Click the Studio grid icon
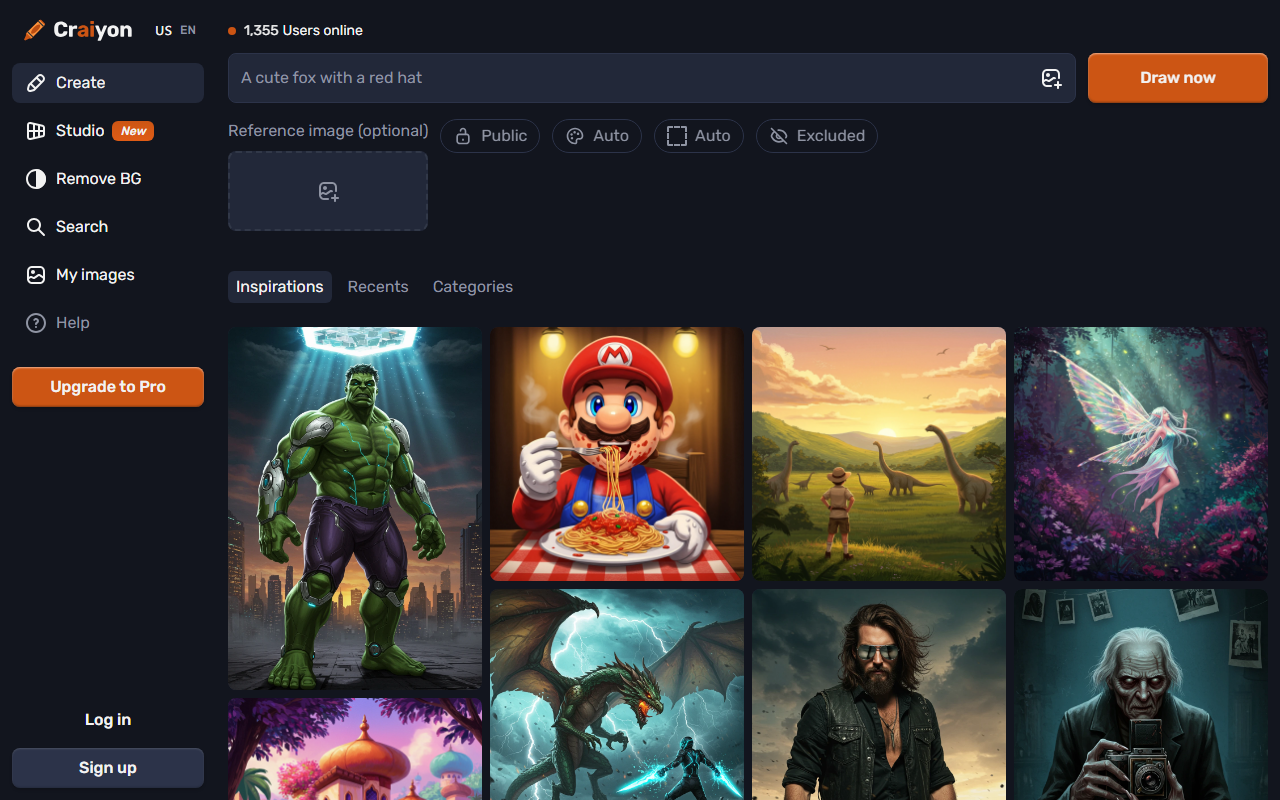 [x=36, y=131]
